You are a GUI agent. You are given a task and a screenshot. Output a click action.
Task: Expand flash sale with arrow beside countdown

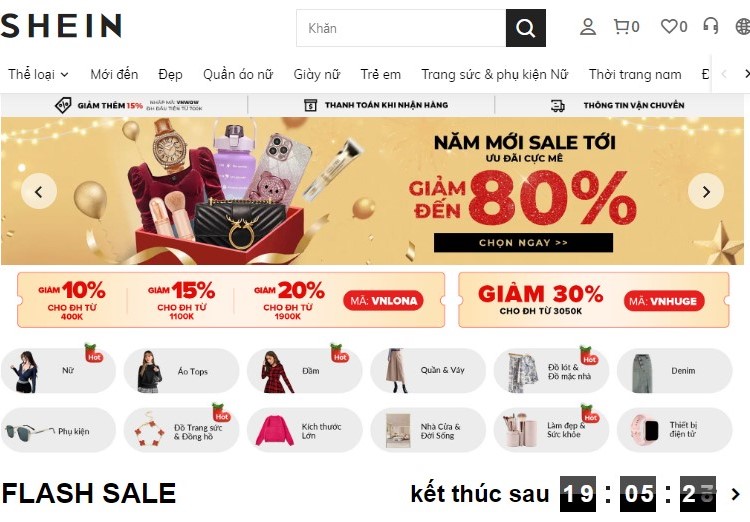pyautogui.click(x=736, y=494)
